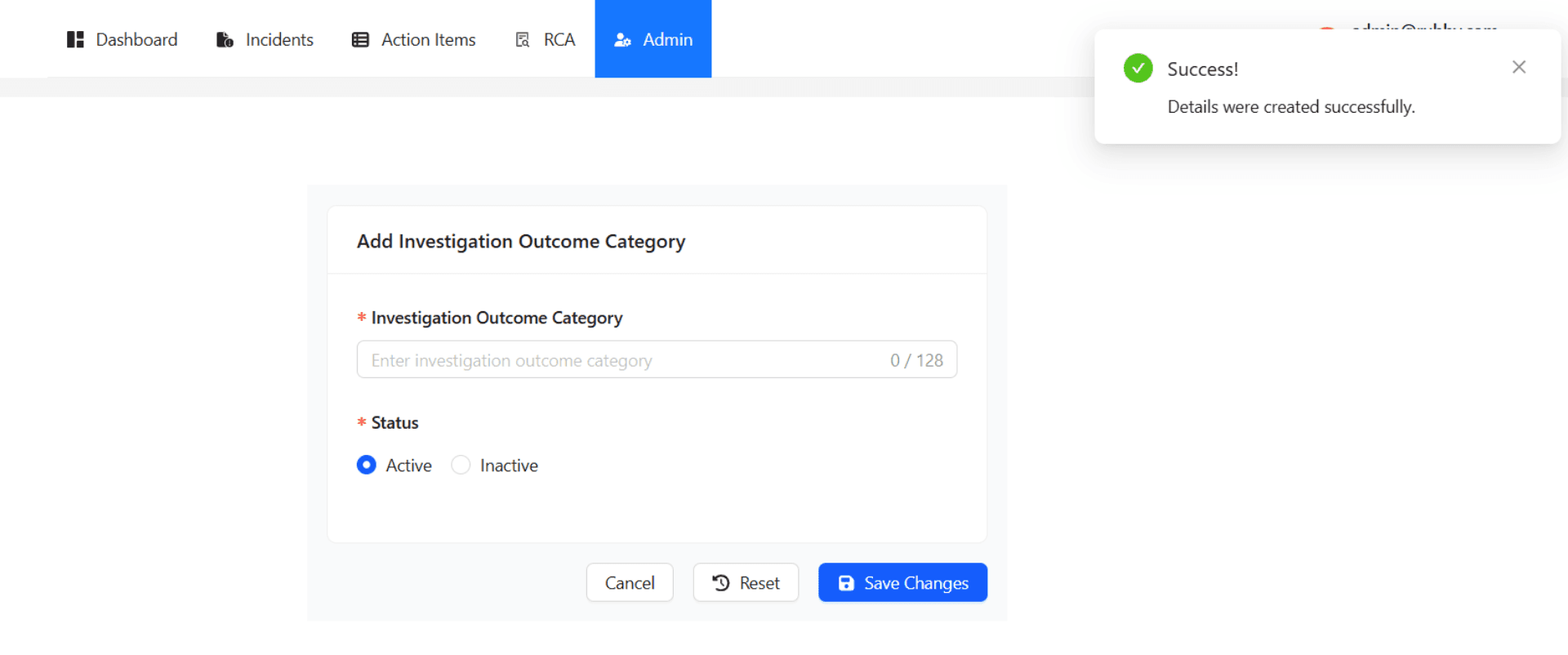Viewport: 1568px width, 655px height.
Task: Click the 'Status' field label
Action: pos(394,422)
